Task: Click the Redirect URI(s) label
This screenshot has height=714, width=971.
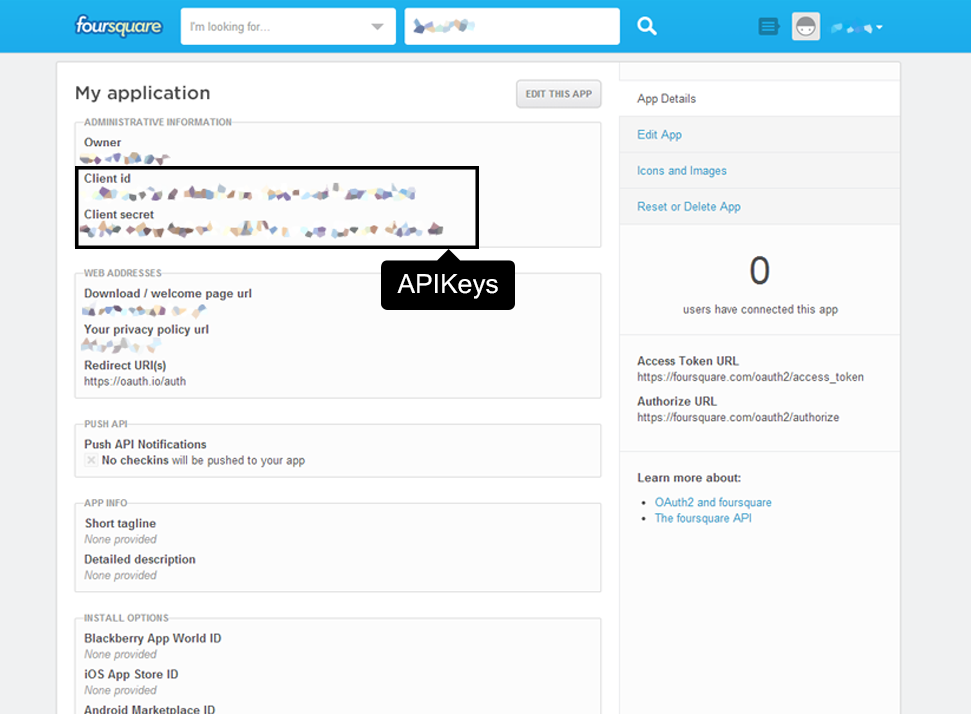Action: point(125,365)
